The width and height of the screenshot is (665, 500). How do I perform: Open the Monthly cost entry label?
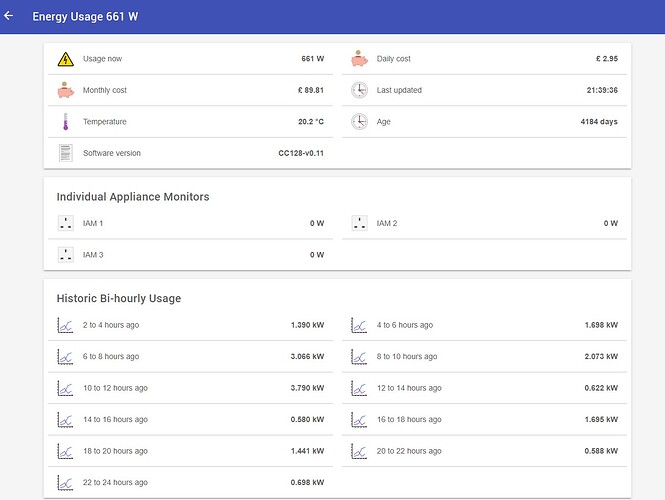105,90
